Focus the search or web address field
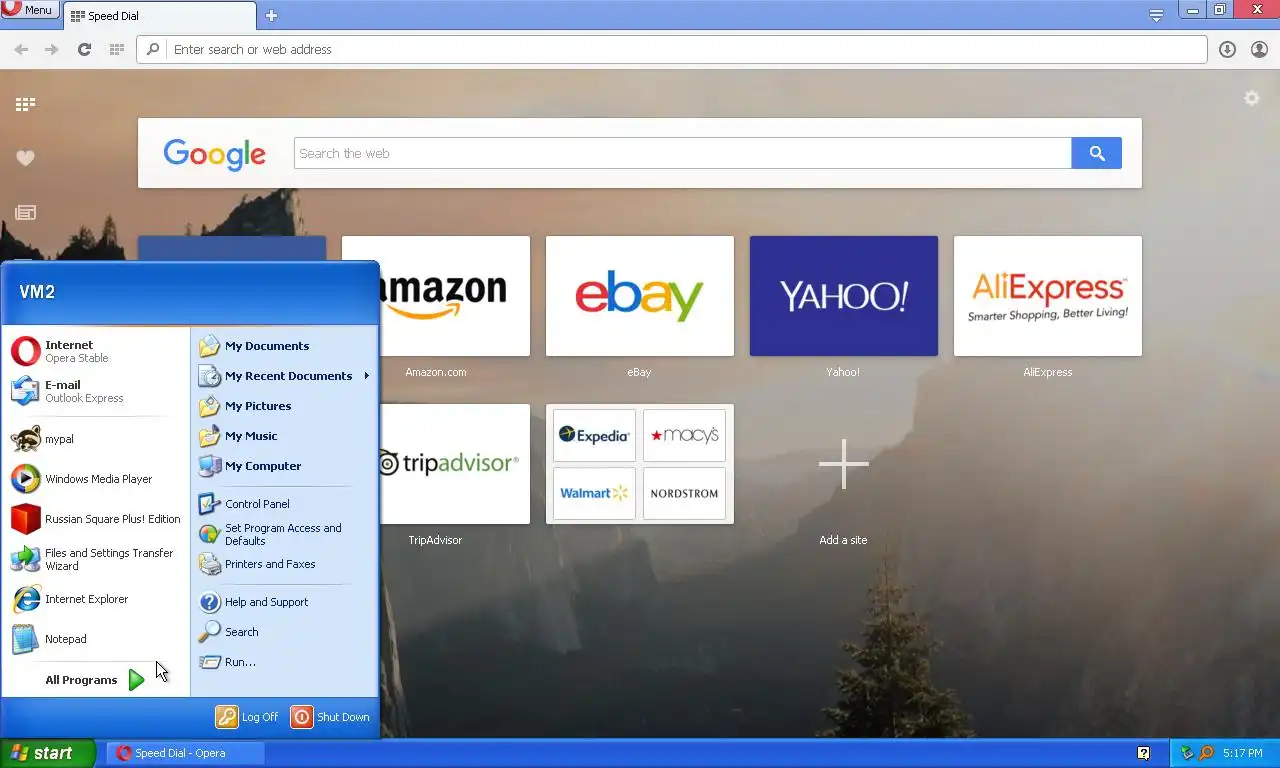 tap(672, 49)
